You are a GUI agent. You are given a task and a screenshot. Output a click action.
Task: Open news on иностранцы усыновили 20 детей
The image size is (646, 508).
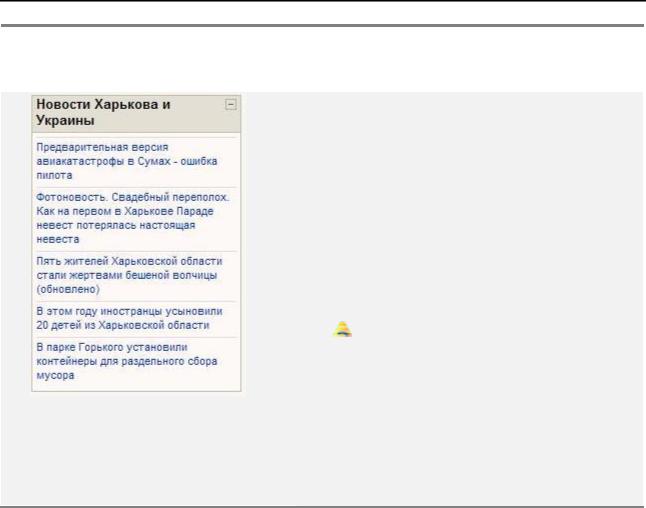tap(129, 318)
